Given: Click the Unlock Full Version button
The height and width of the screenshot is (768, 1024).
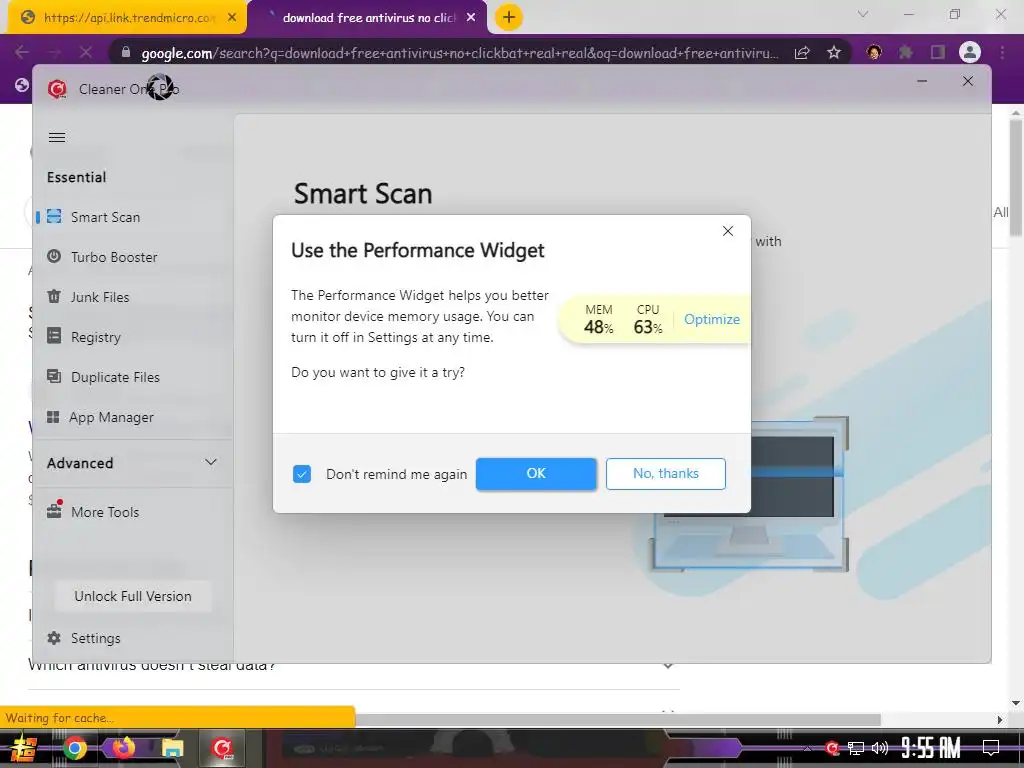Looking at the screenshot, I should pos(133,596).
